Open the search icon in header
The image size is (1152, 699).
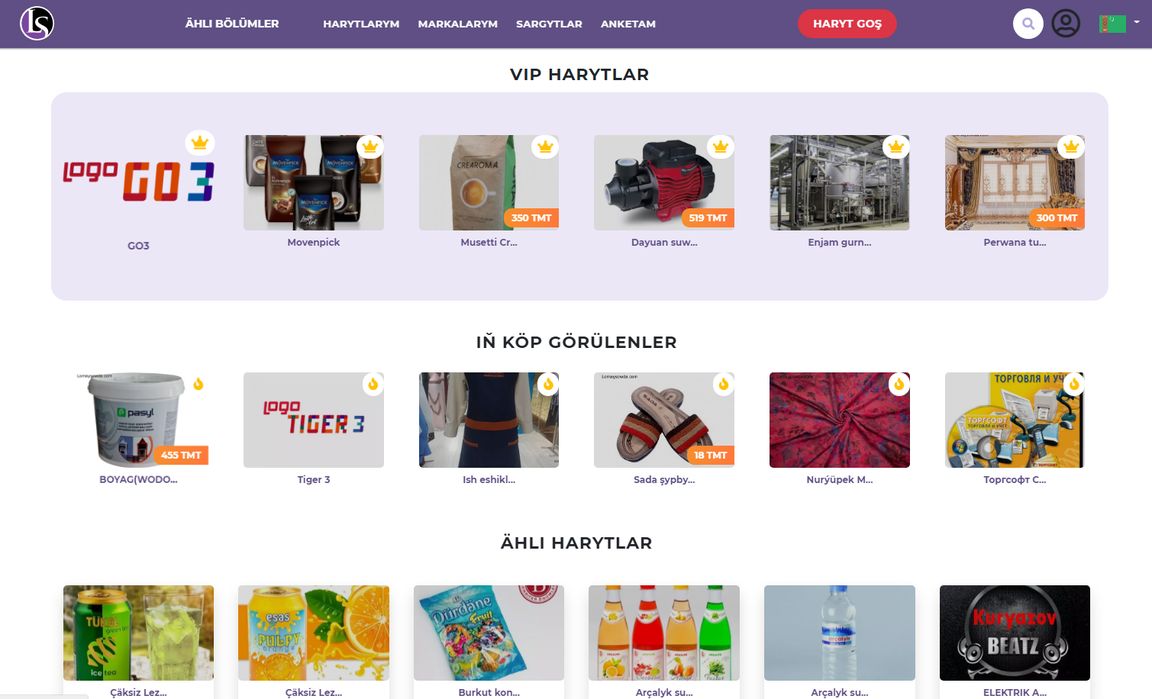[1028, 24]
